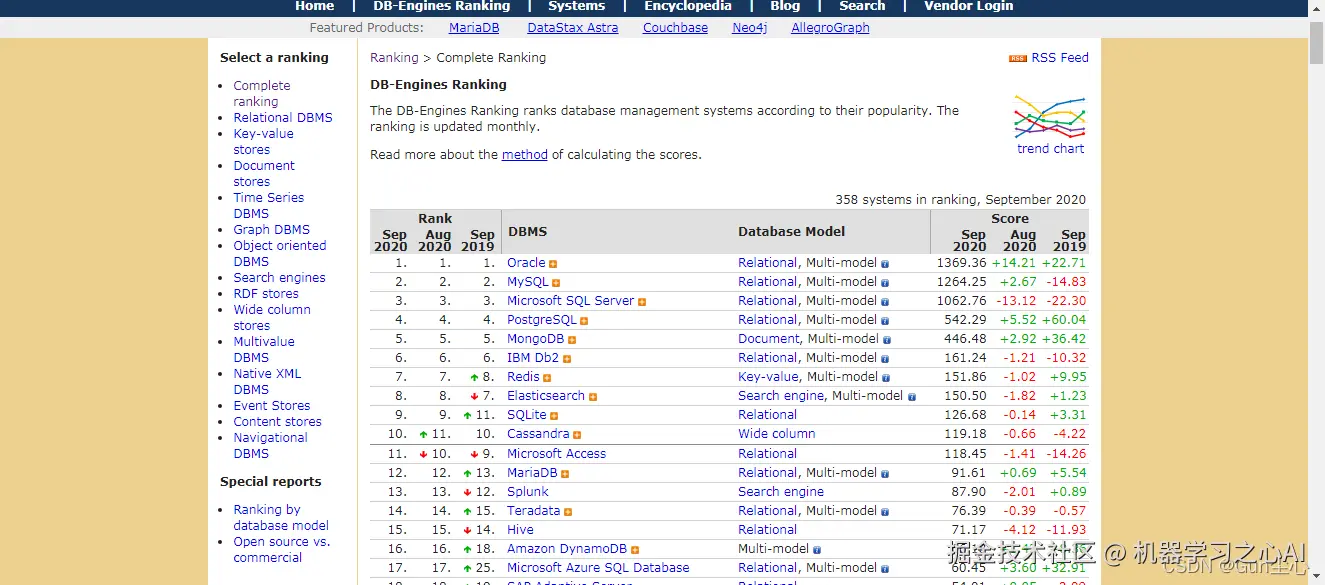Screen dimensions: 1325x585
Task: Click the DataStax Astra featured product link
Action: (x=573, y=28)
